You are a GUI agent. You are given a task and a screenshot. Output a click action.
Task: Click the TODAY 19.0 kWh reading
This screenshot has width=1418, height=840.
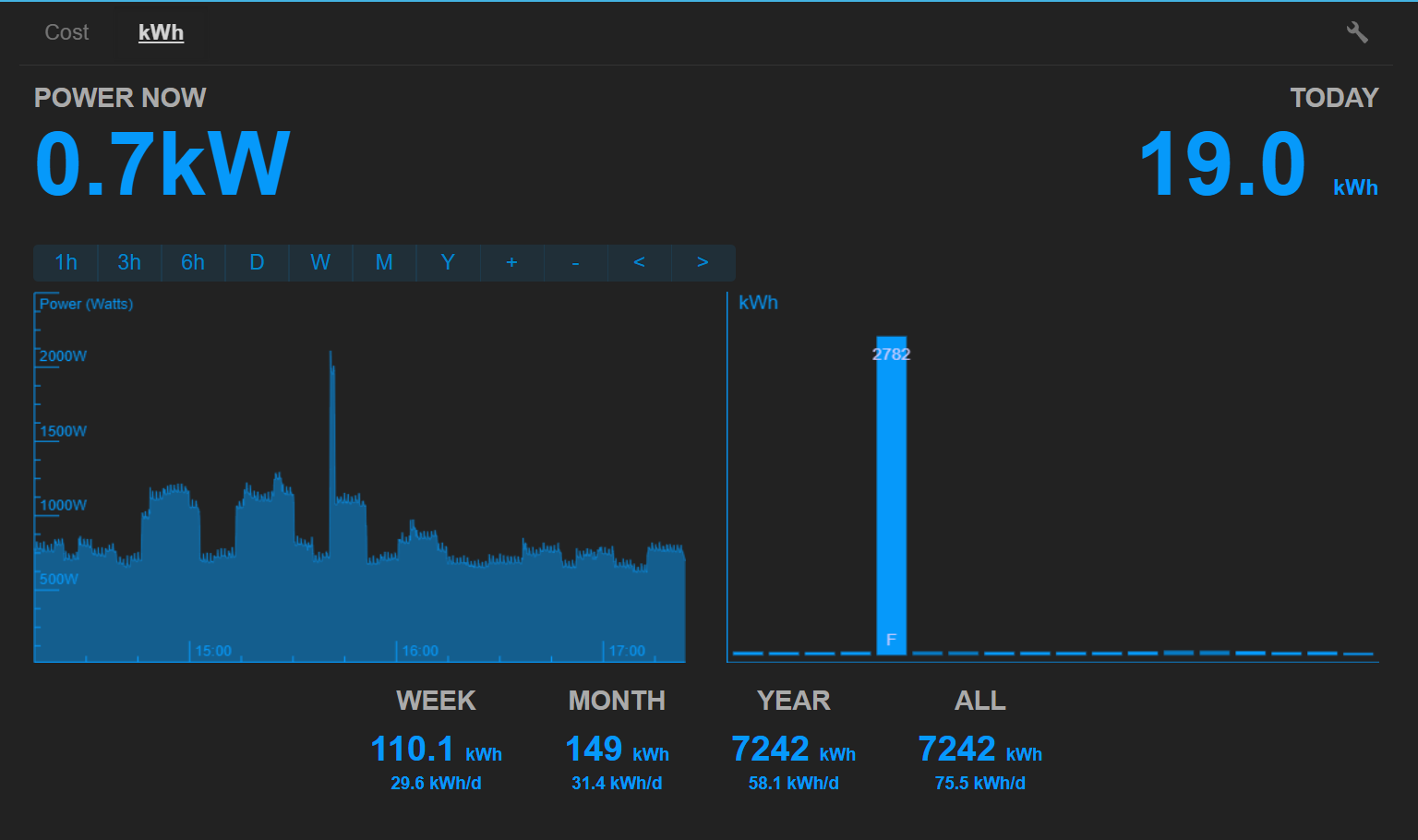1223,164
